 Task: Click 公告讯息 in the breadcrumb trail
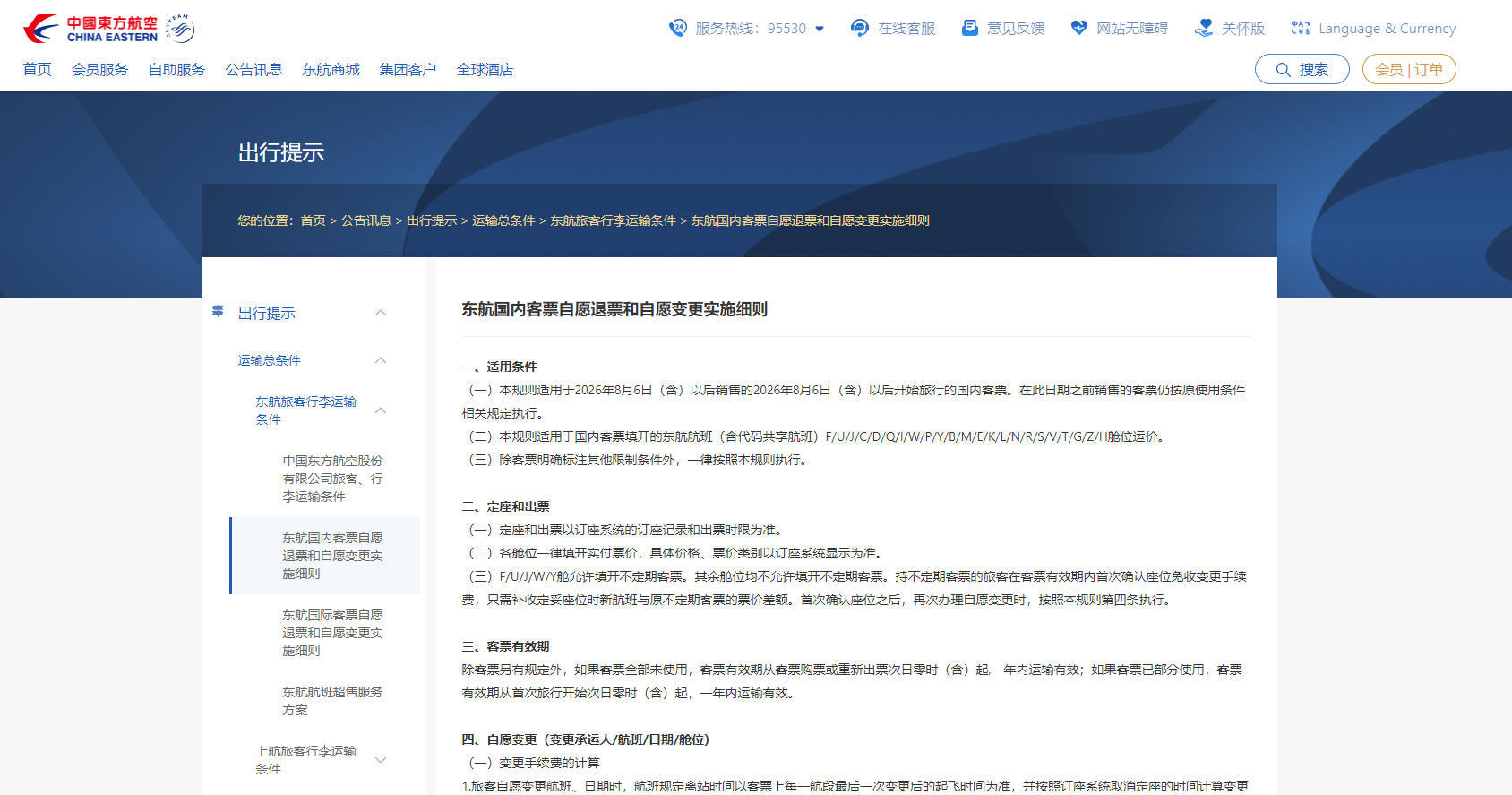366,220
